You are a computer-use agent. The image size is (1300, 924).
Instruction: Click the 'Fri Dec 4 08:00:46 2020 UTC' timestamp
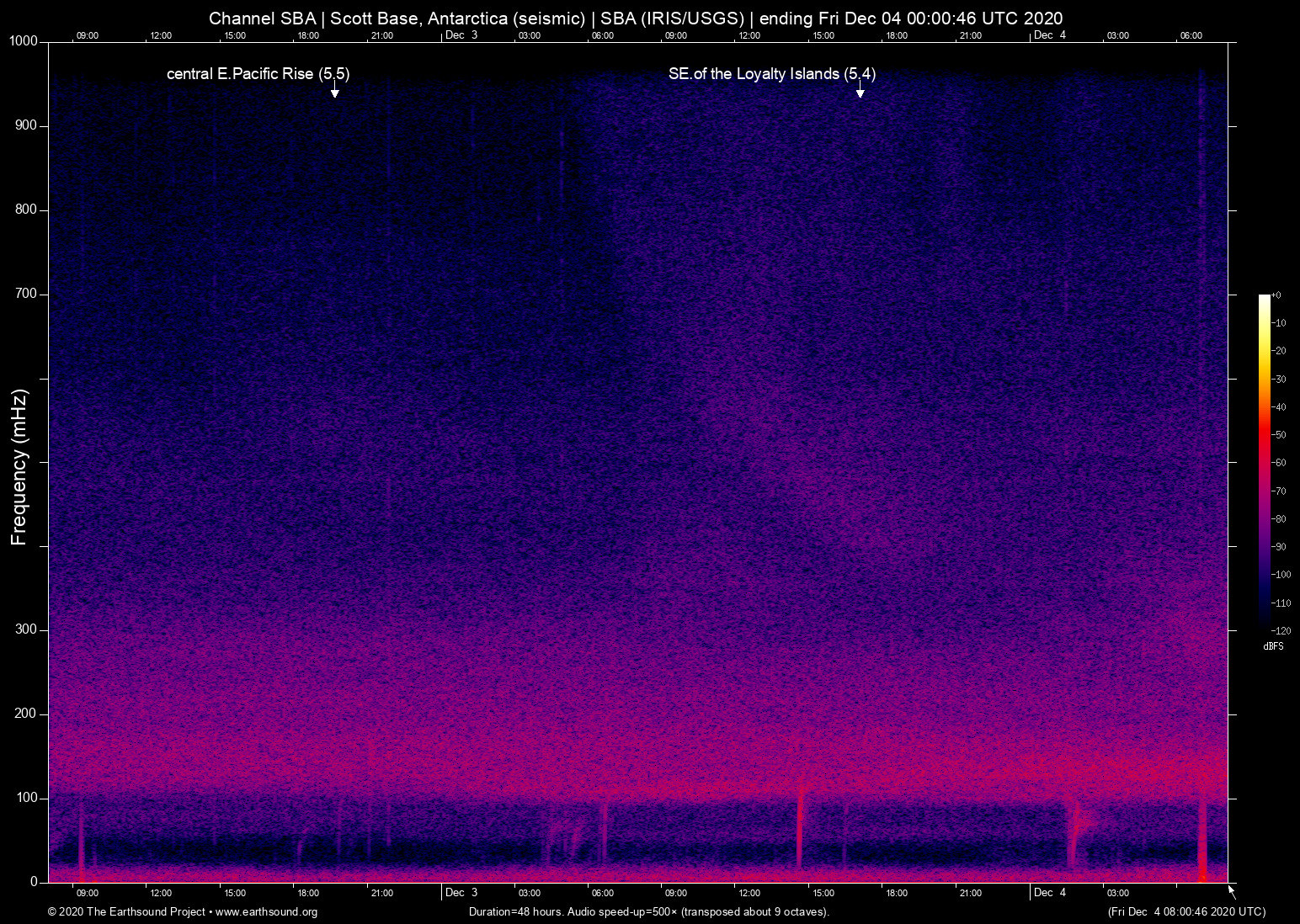1186,912
